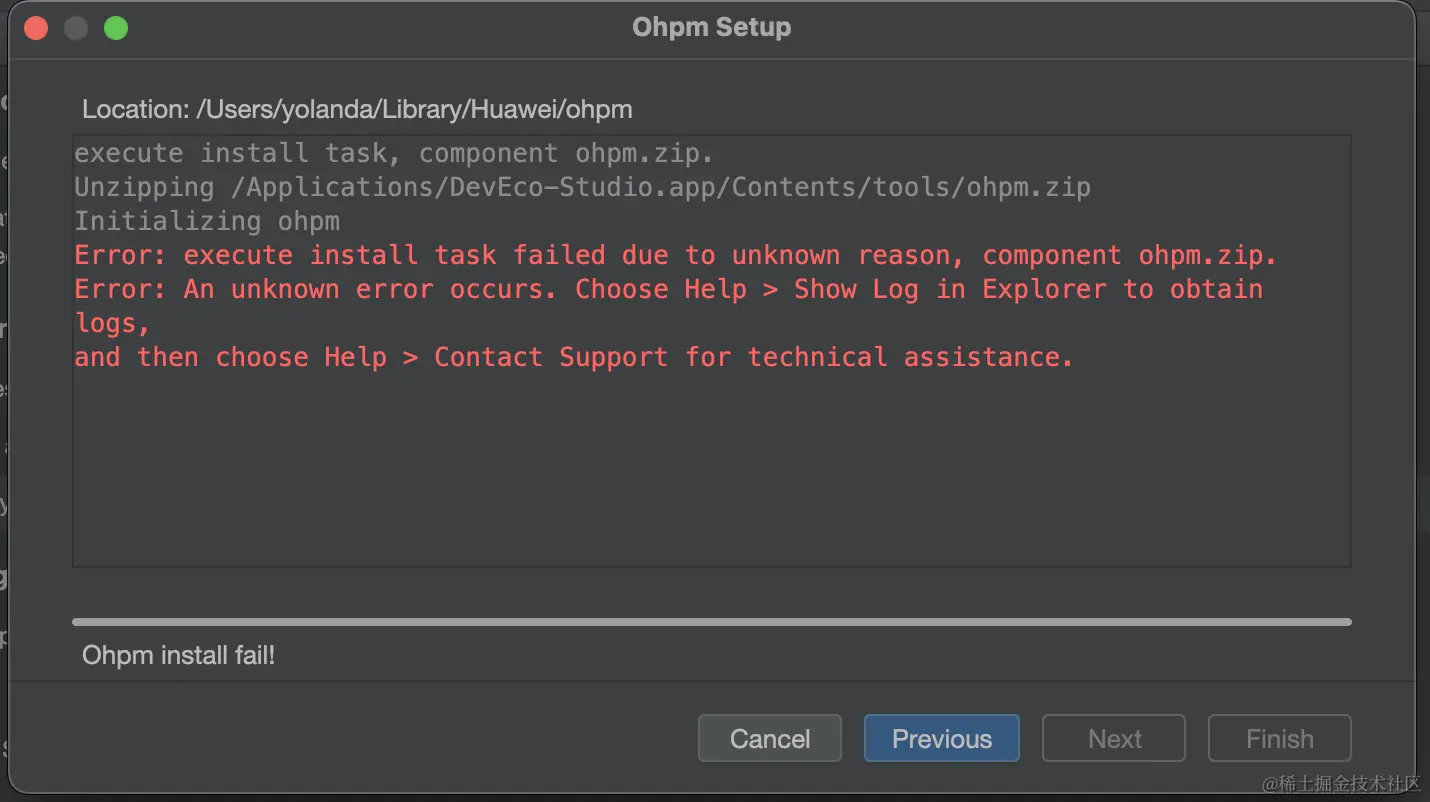1430x802 pixels.
Task: Click the "An unknown error occurs" error line
Action: click(668, 289)
